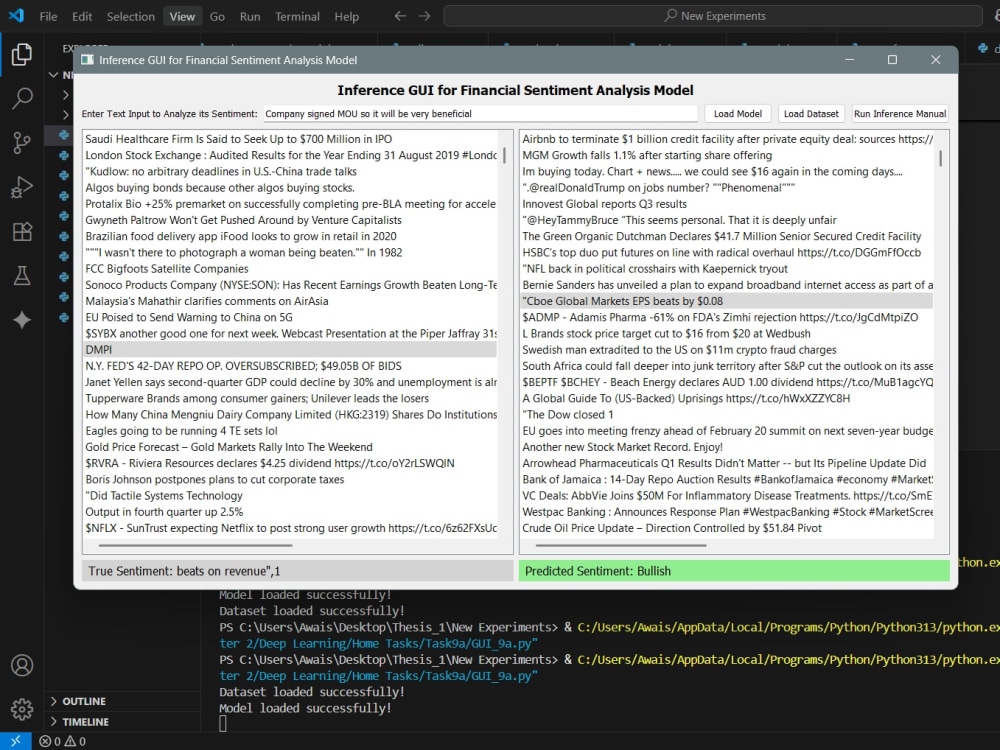Click the VS Code logo icon
Image resolution: width=1000 pixels, height=750 pixels.
click(16, 16)
